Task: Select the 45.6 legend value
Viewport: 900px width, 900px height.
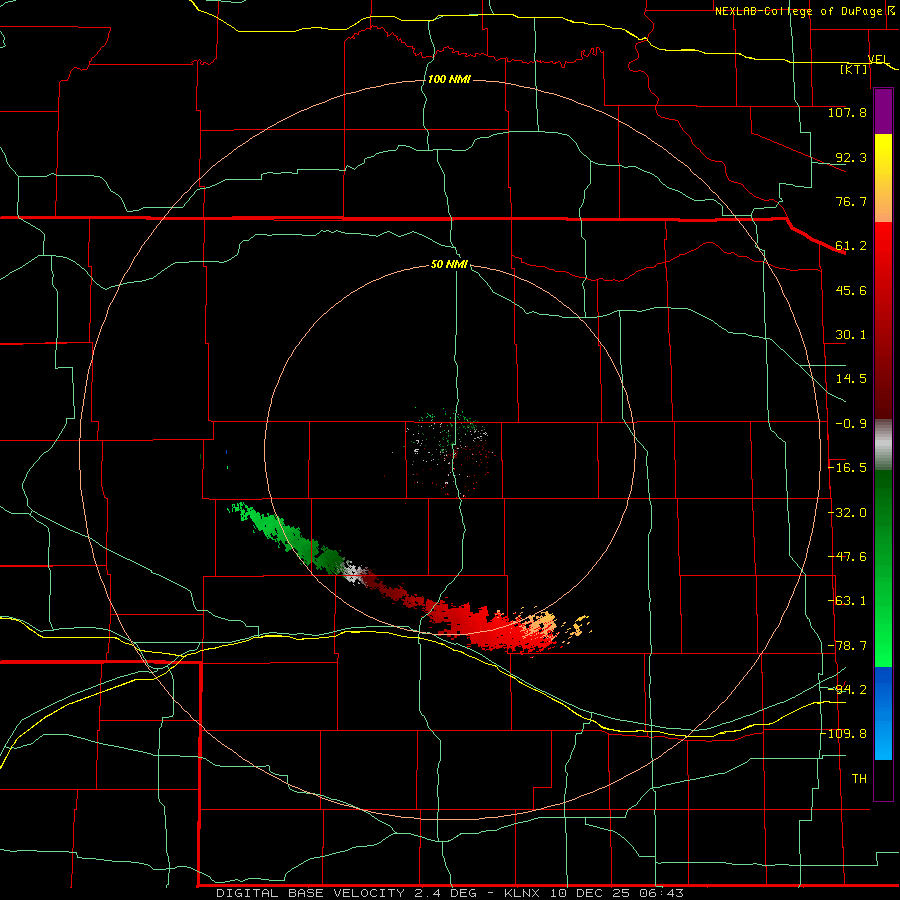Action: (851, 290)
